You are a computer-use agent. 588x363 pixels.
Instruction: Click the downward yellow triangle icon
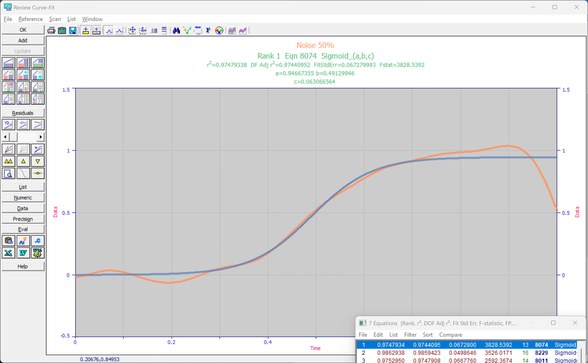pos(38,161)
